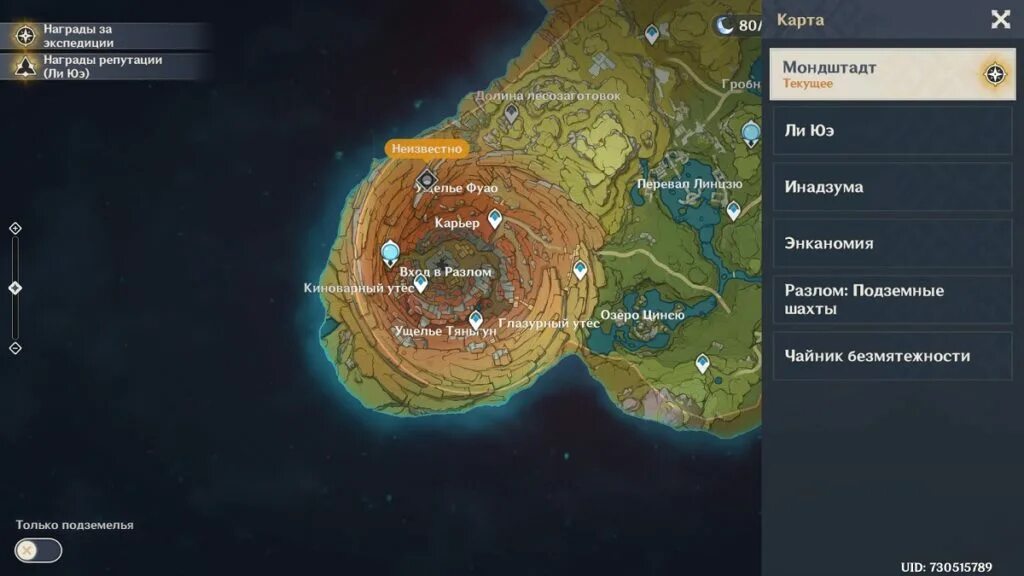This screenshot has width=1024, height=576.
Task: Select teleport waypoint below 'Озеро Цинсю'
Action: tap(702, 363)
